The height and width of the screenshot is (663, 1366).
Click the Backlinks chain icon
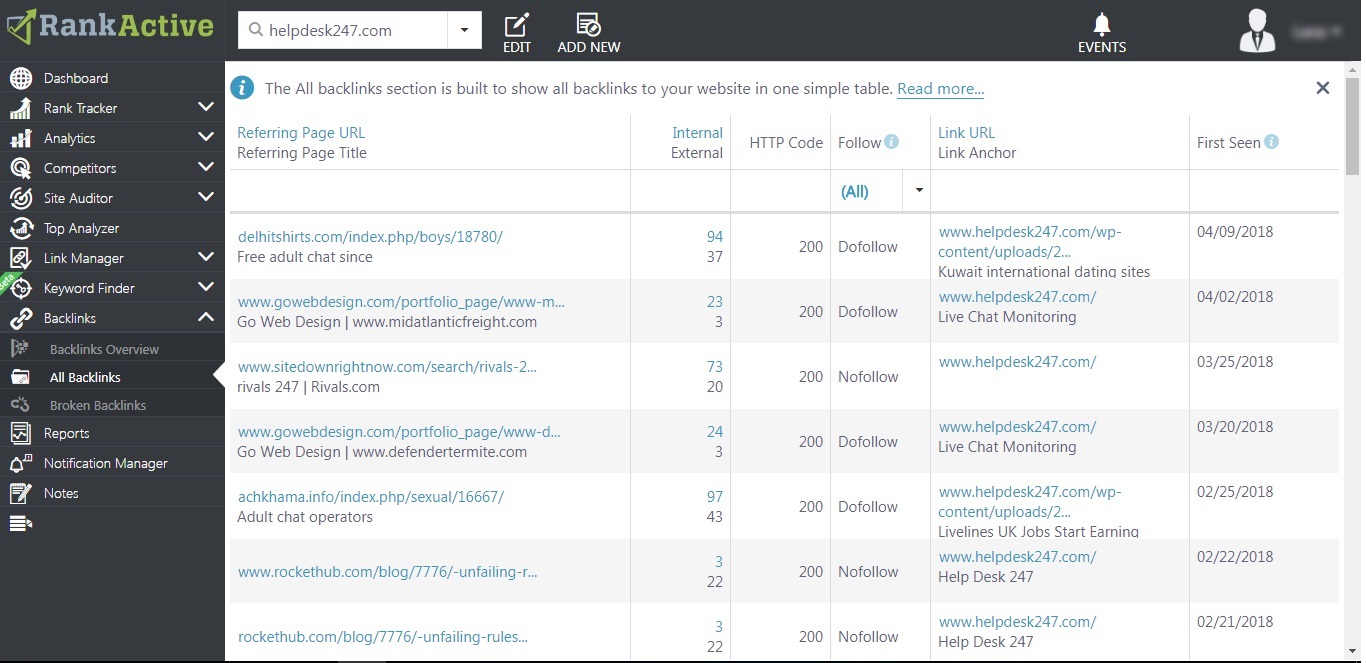coord(20,318)
